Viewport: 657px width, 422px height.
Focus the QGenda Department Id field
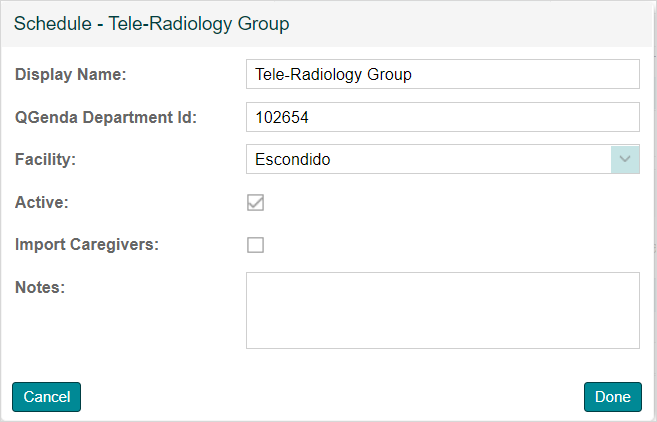click(x=441, y=117)
